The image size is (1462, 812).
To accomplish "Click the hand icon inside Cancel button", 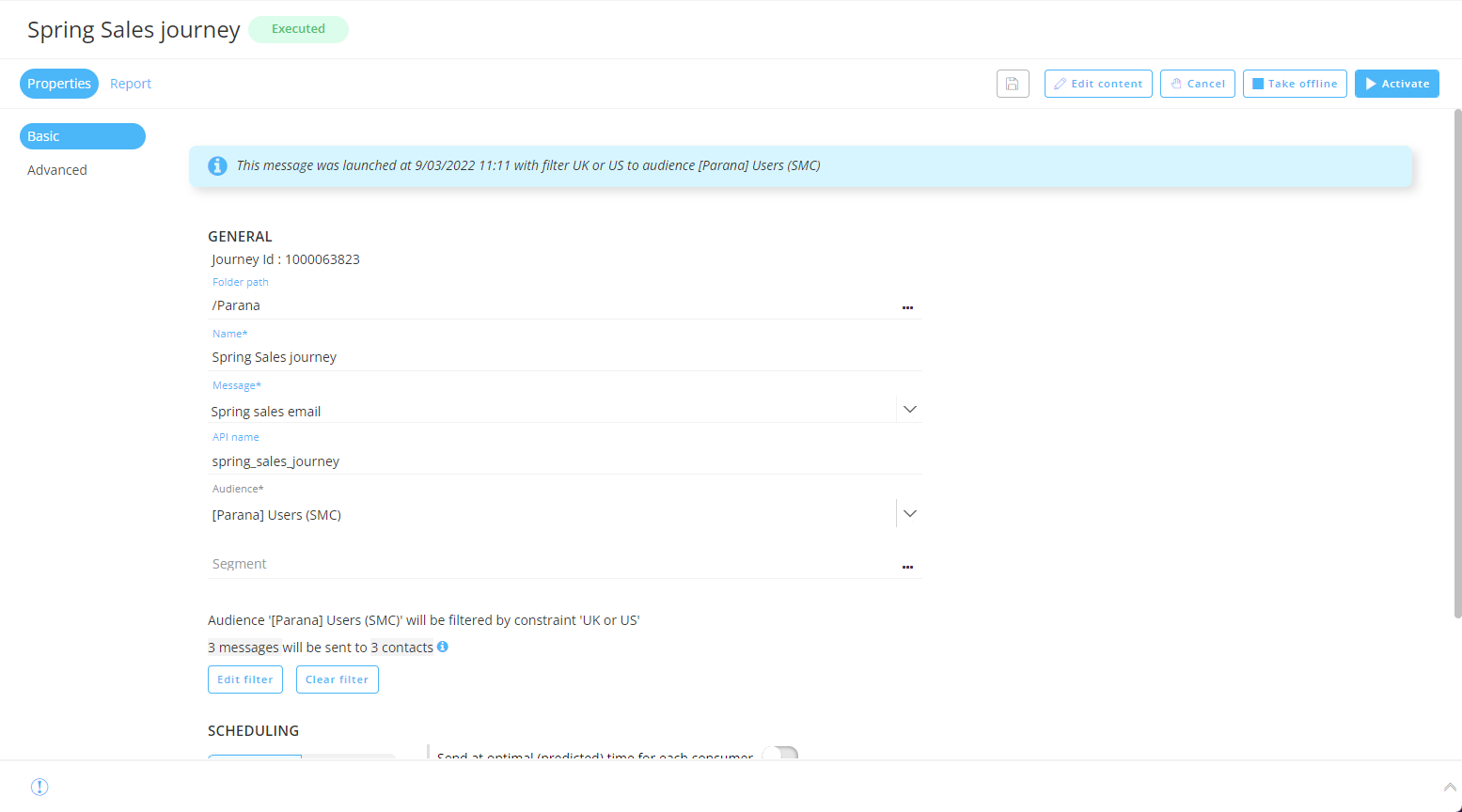I will pos(1174,83).
